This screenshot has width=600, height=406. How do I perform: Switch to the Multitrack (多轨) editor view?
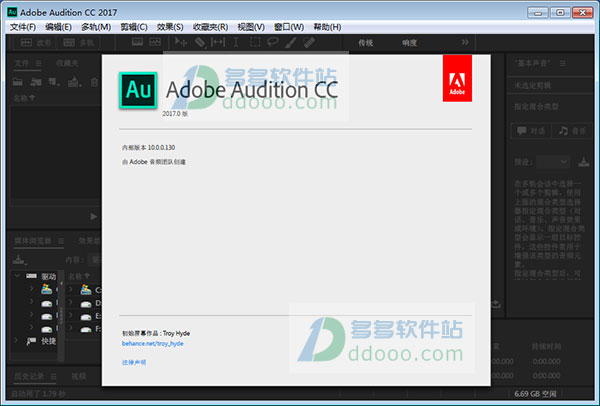click(x=78, y=43)
